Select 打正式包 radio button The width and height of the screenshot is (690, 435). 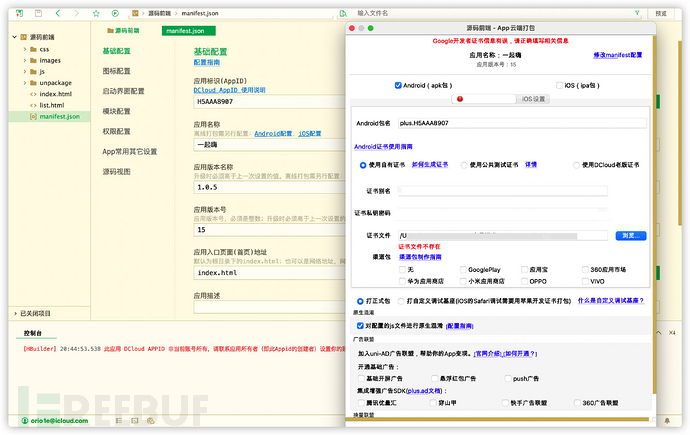[x=360, y=301]
